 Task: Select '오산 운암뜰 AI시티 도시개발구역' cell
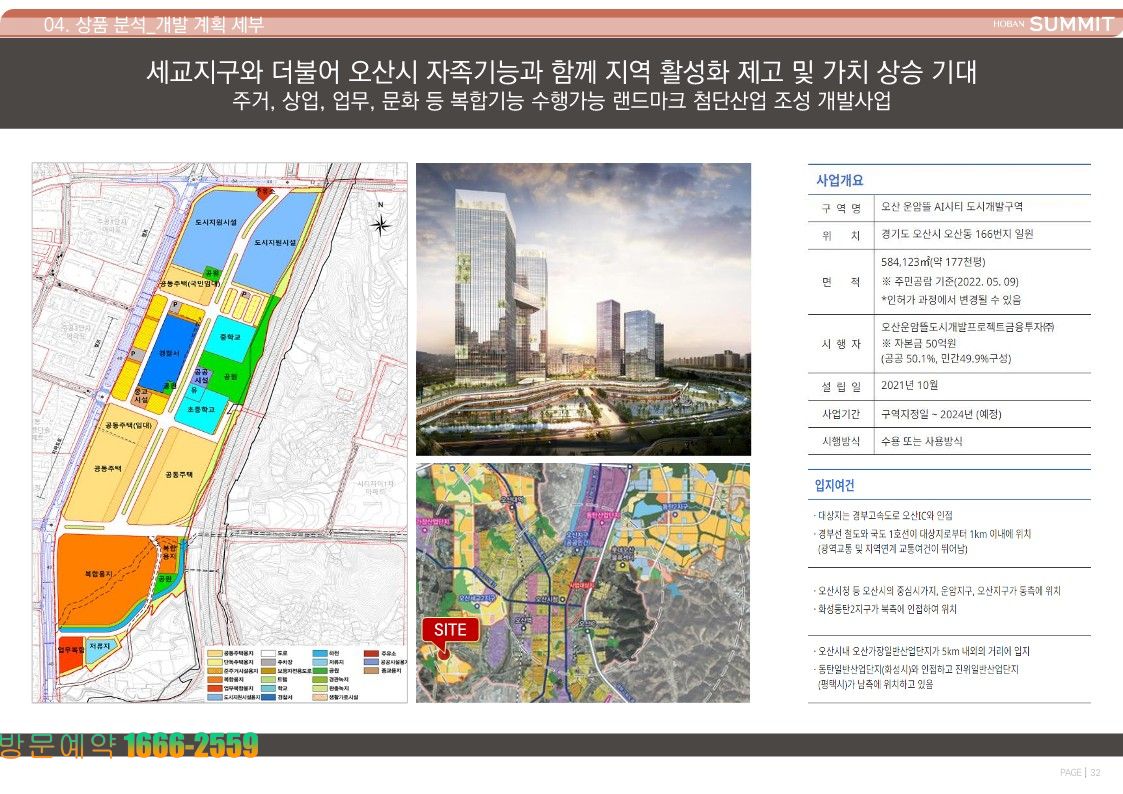tap(952, 207)
